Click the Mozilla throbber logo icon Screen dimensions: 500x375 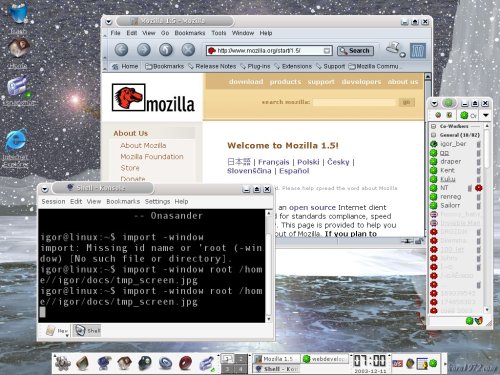418,51
